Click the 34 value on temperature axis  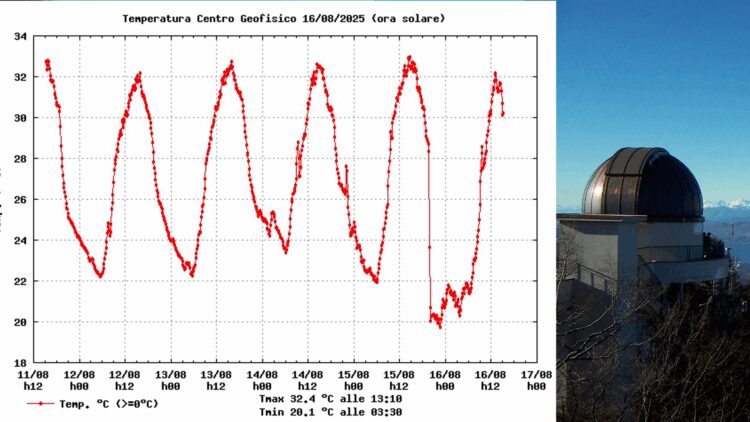[20, 37]
